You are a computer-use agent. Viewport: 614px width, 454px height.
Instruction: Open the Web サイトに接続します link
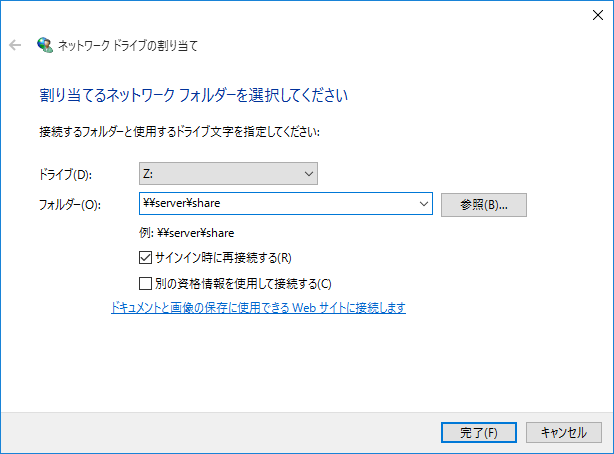click(x=258, y=307)
